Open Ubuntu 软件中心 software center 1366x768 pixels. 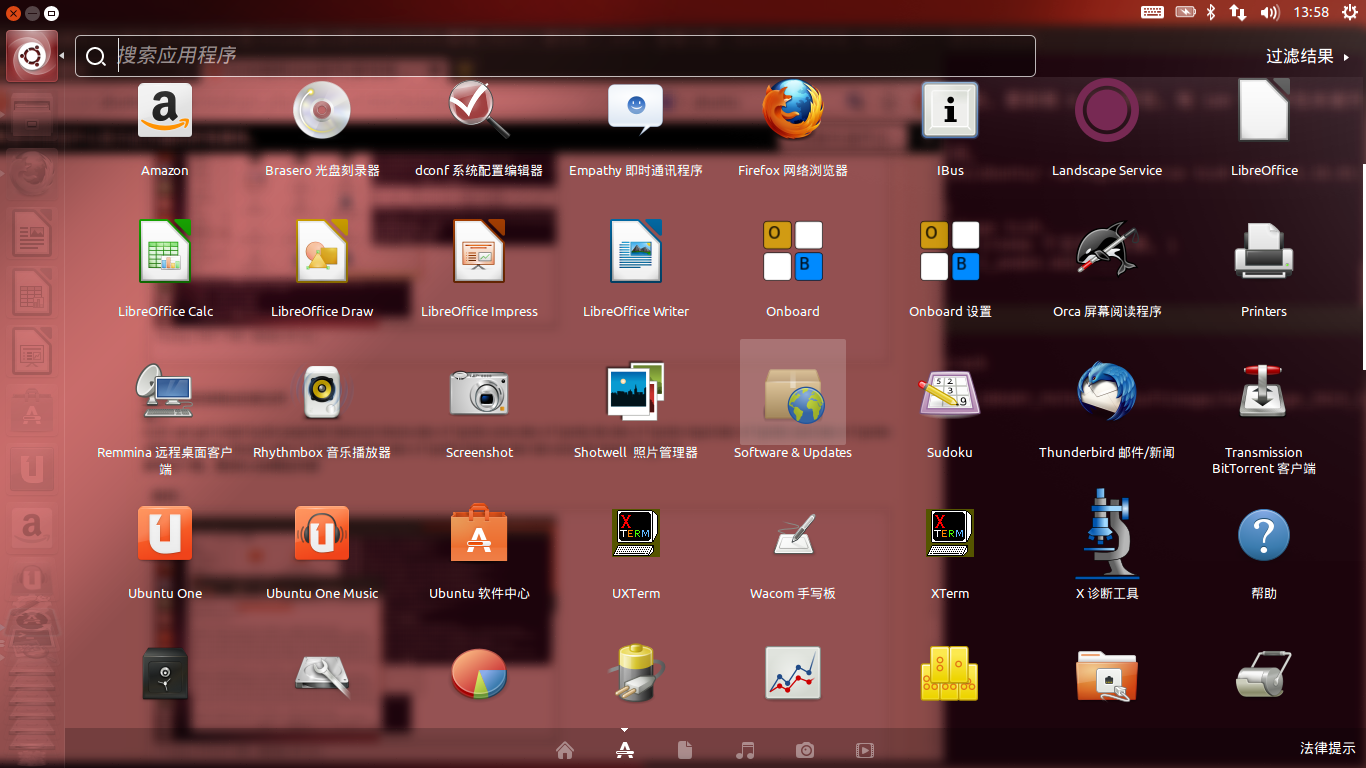point(479,533)
